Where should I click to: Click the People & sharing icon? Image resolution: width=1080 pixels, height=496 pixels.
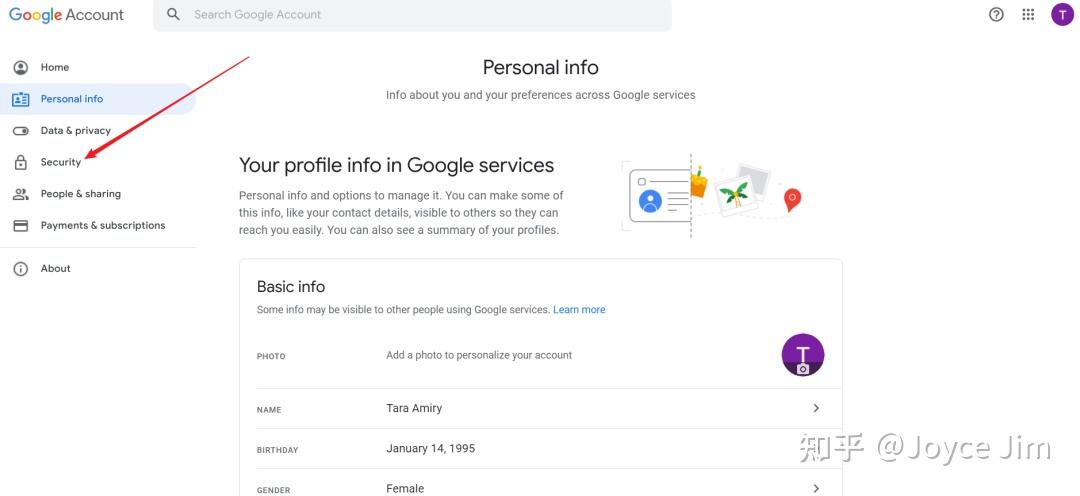pos(20,194)
